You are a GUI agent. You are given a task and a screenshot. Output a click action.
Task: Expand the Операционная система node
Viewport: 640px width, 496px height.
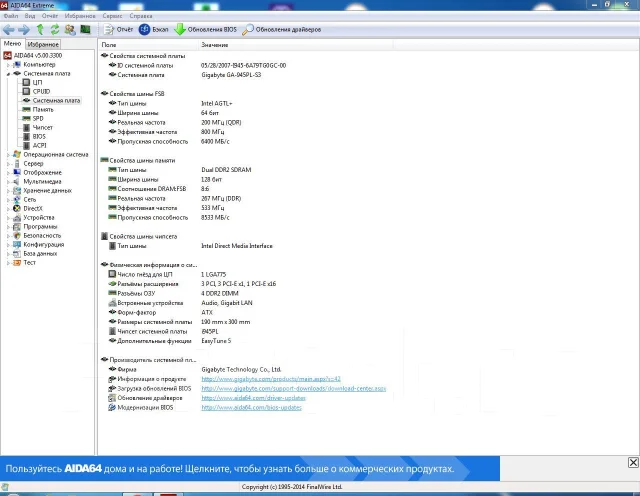(8, 155)
